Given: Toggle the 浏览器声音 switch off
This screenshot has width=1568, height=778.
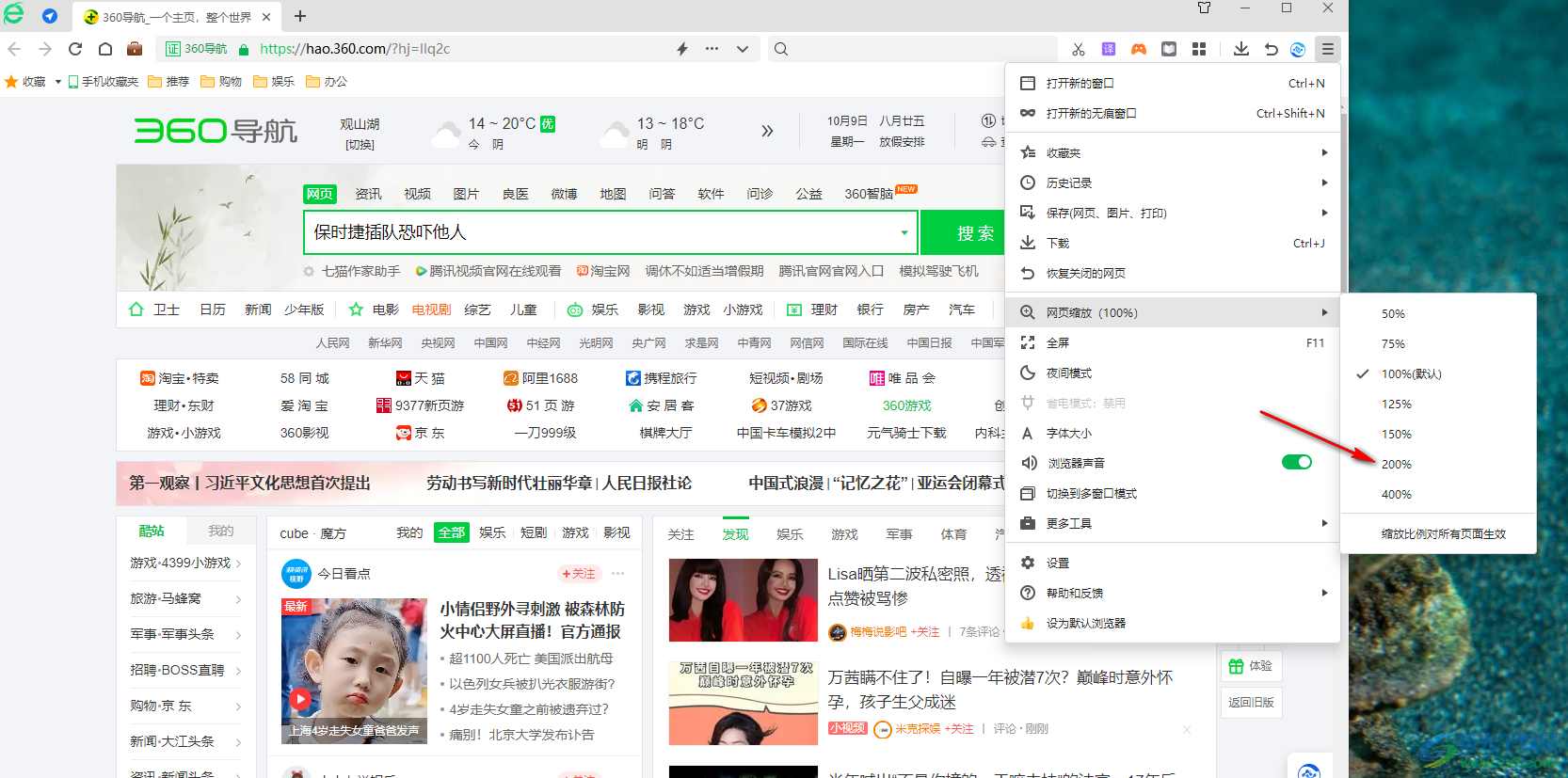Looking at the screenshot, I should pyautogui.click(x=1296, y=462).
